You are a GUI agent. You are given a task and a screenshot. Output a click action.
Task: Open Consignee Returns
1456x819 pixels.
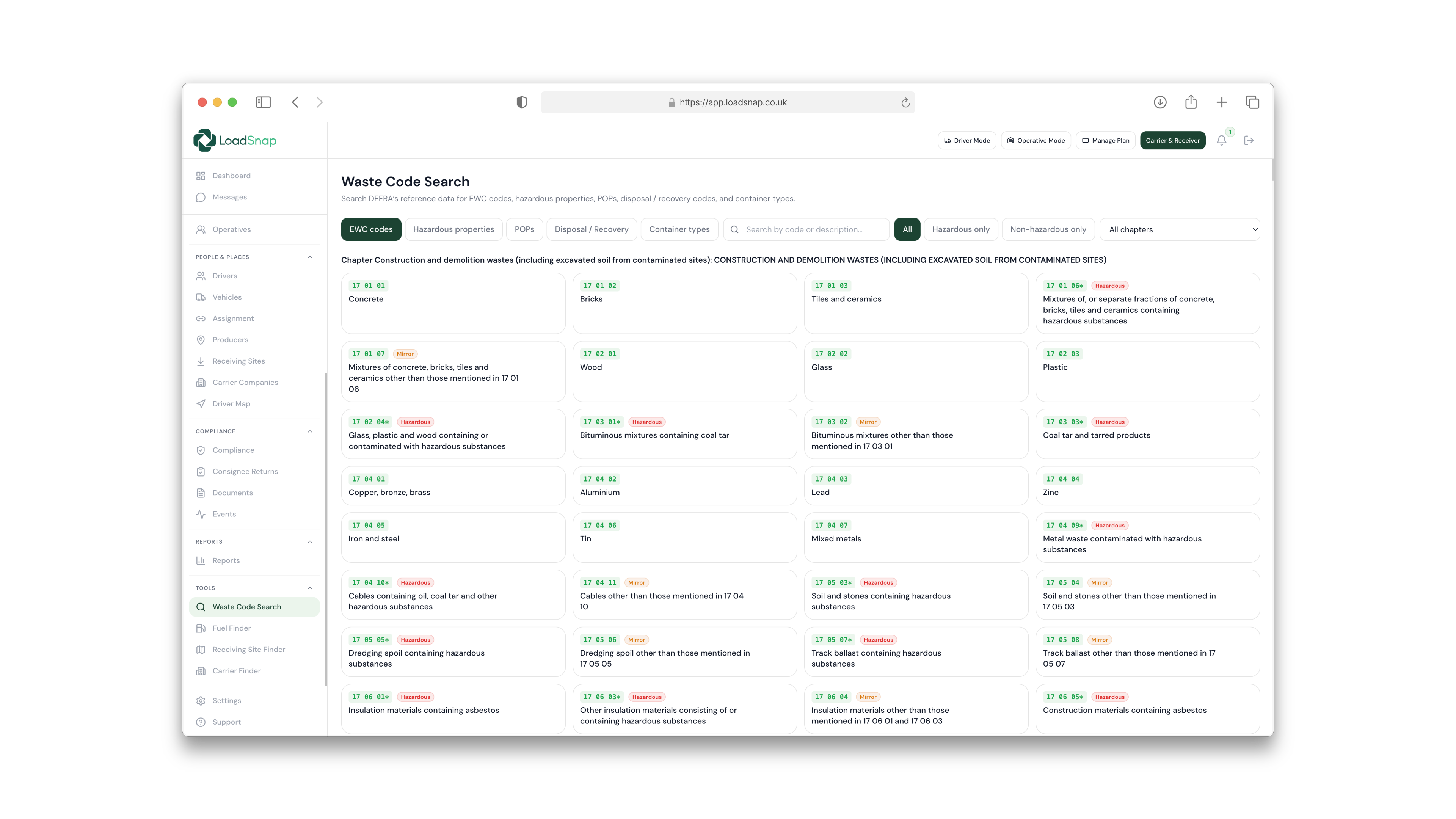(254, 471)
